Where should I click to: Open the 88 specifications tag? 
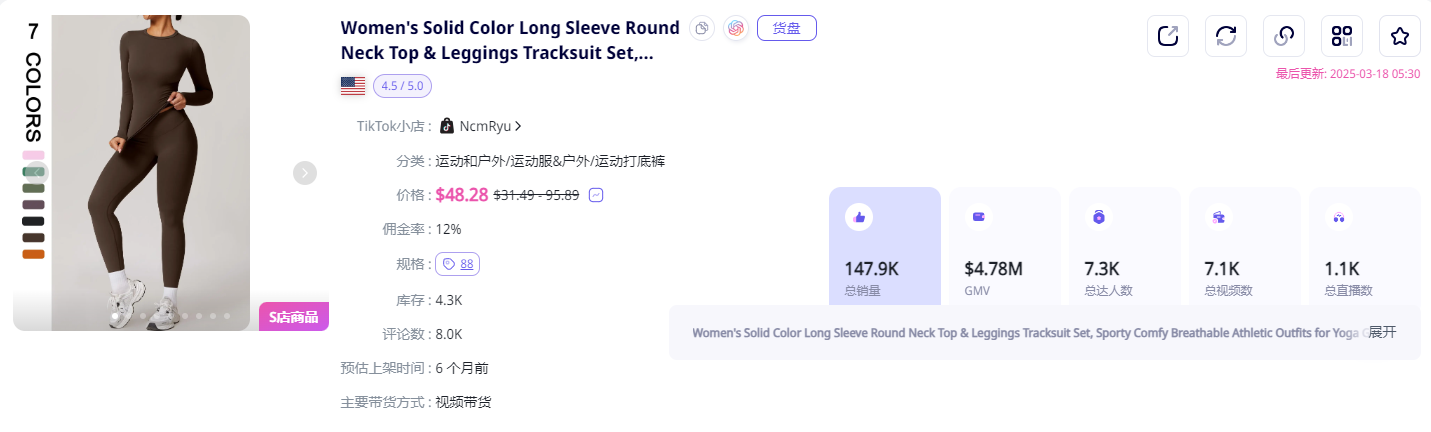coord(458,264)
